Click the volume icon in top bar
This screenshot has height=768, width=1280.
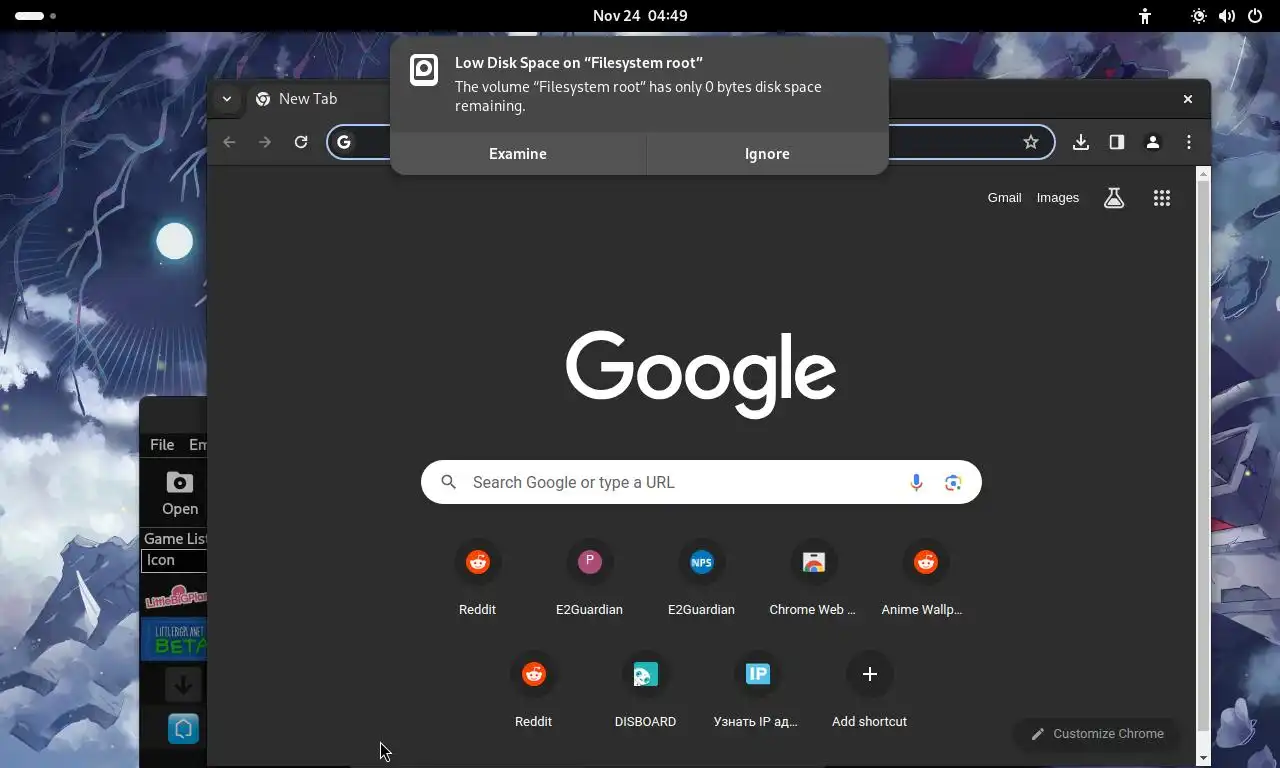click(x=1227, y=16)
